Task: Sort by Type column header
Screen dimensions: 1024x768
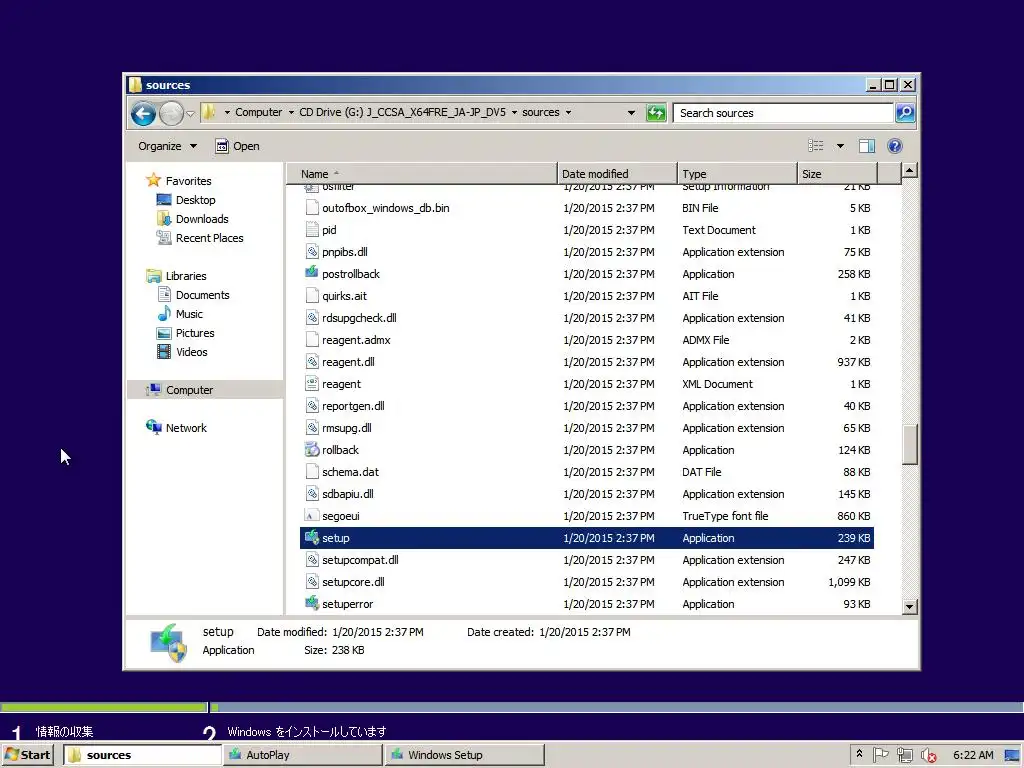Action: [x=737, y=174]
